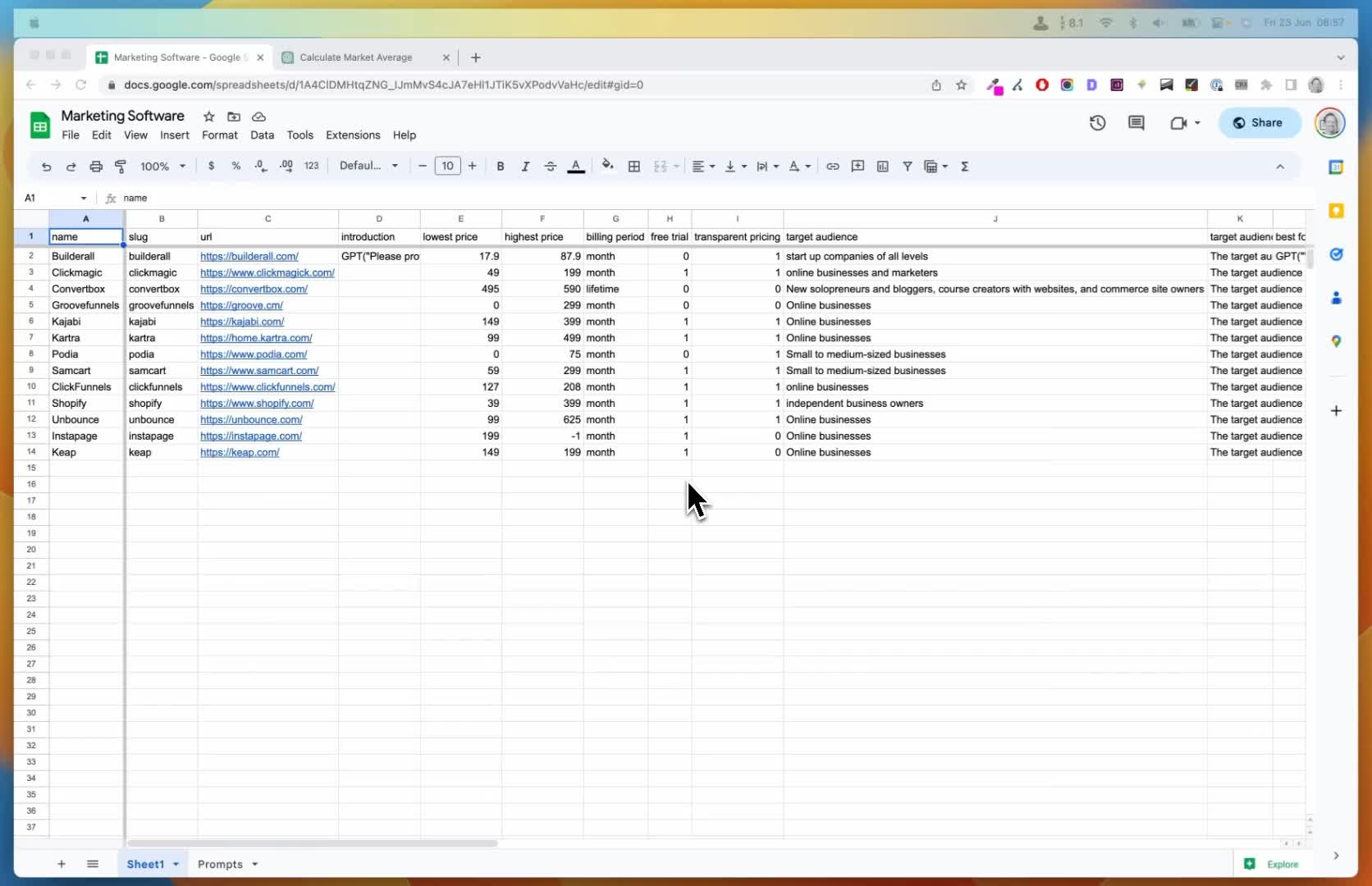
Task: Open the filter views dropdown
Action: 935,167
